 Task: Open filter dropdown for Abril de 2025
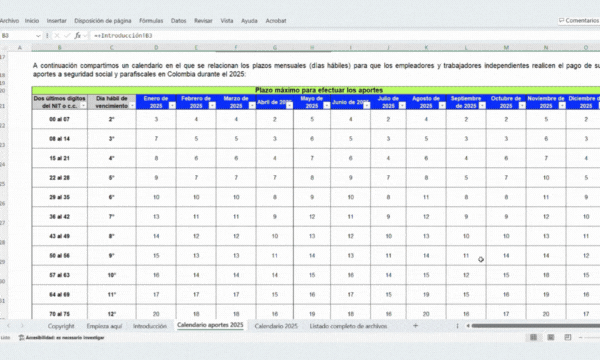coord(289,106)
